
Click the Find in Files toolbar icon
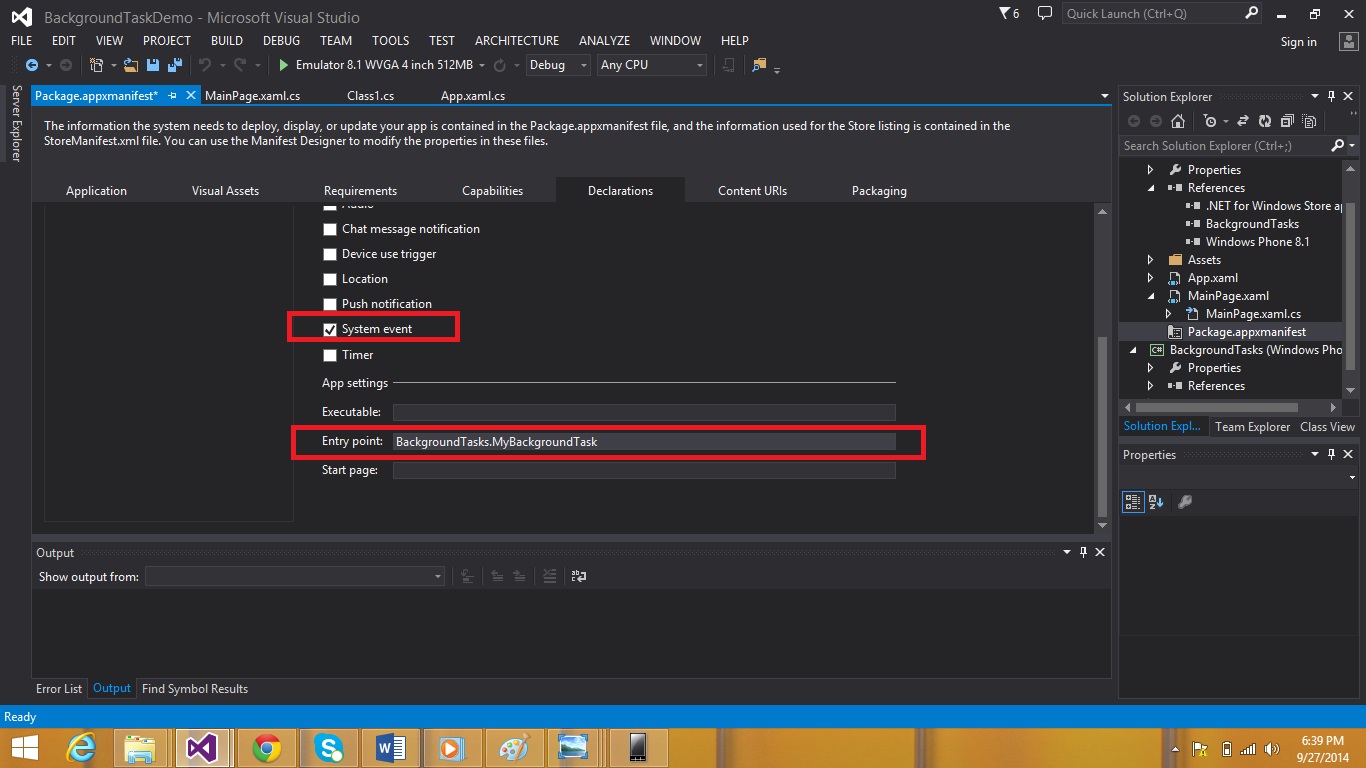coord(759,65)
